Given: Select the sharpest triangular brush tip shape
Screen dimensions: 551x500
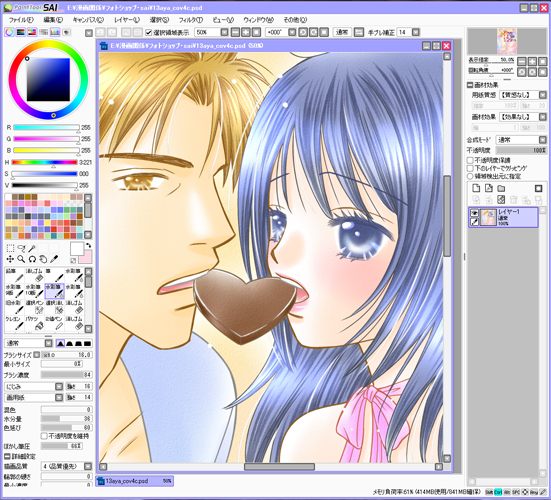Looking at the screenshot, I should click(60, 343).
